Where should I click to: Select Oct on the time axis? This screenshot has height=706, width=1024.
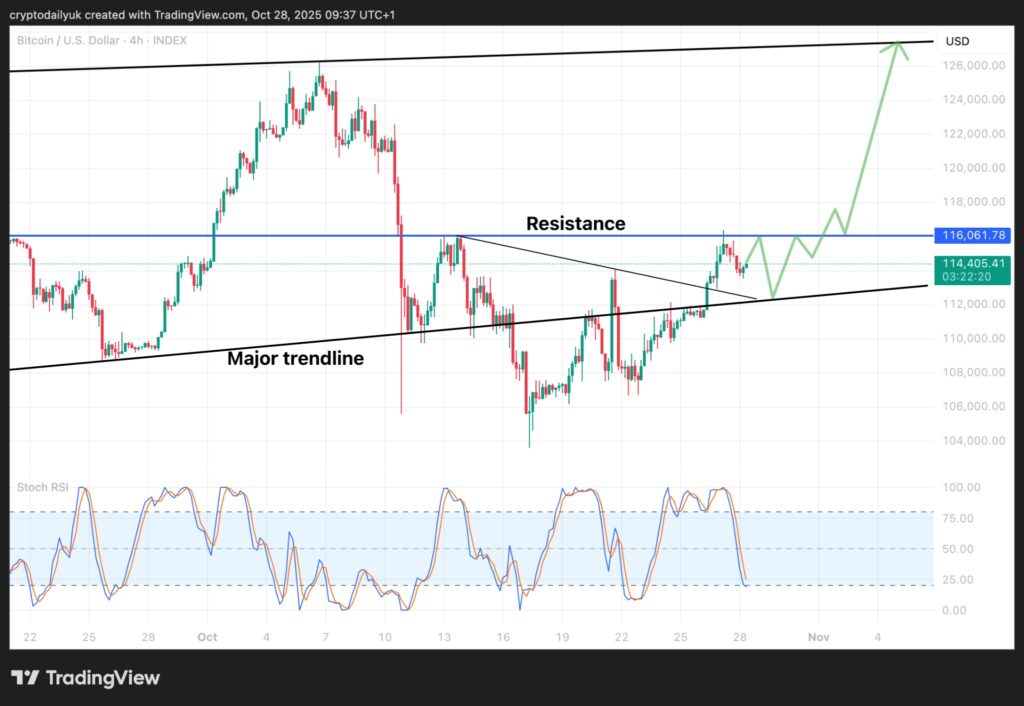(x=206, y=637)
